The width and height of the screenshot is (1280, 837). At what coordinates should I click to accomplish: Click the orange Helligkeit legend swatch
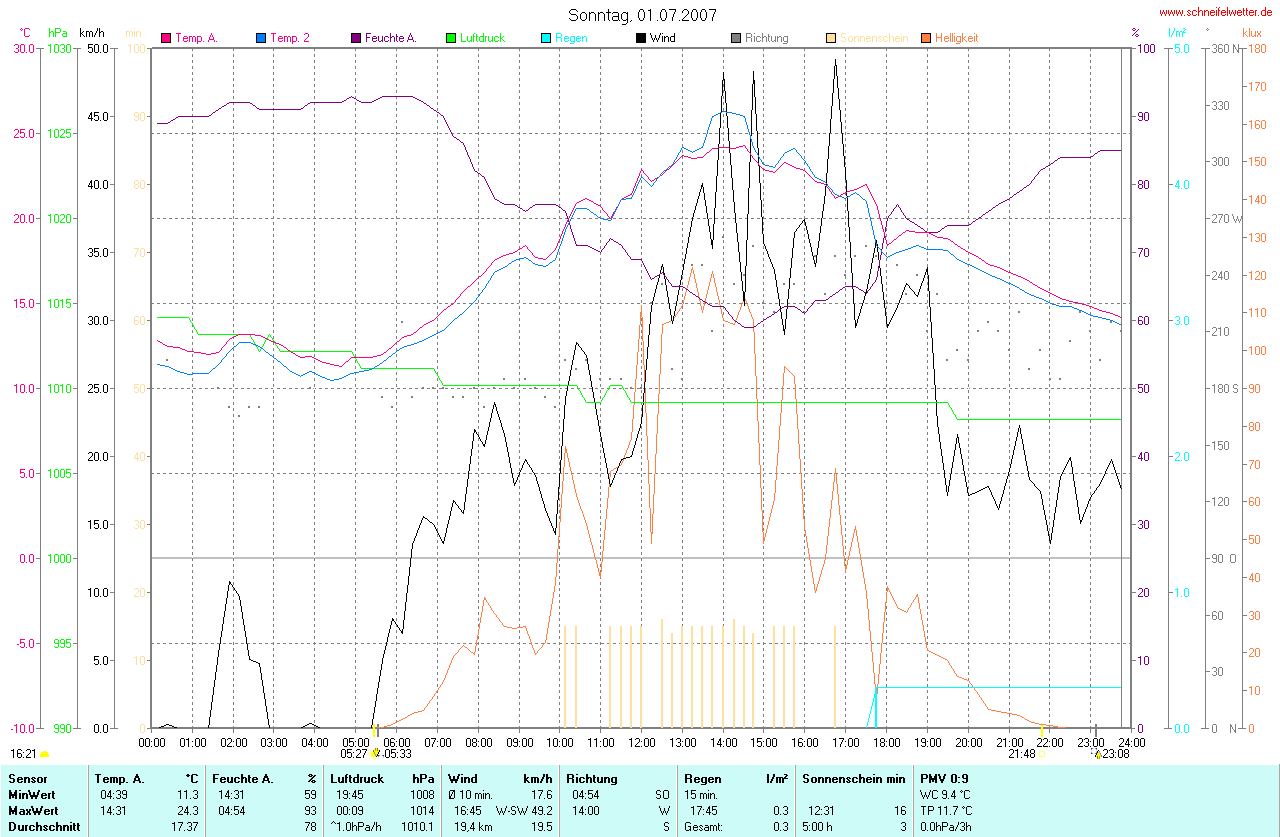(926, 38)
